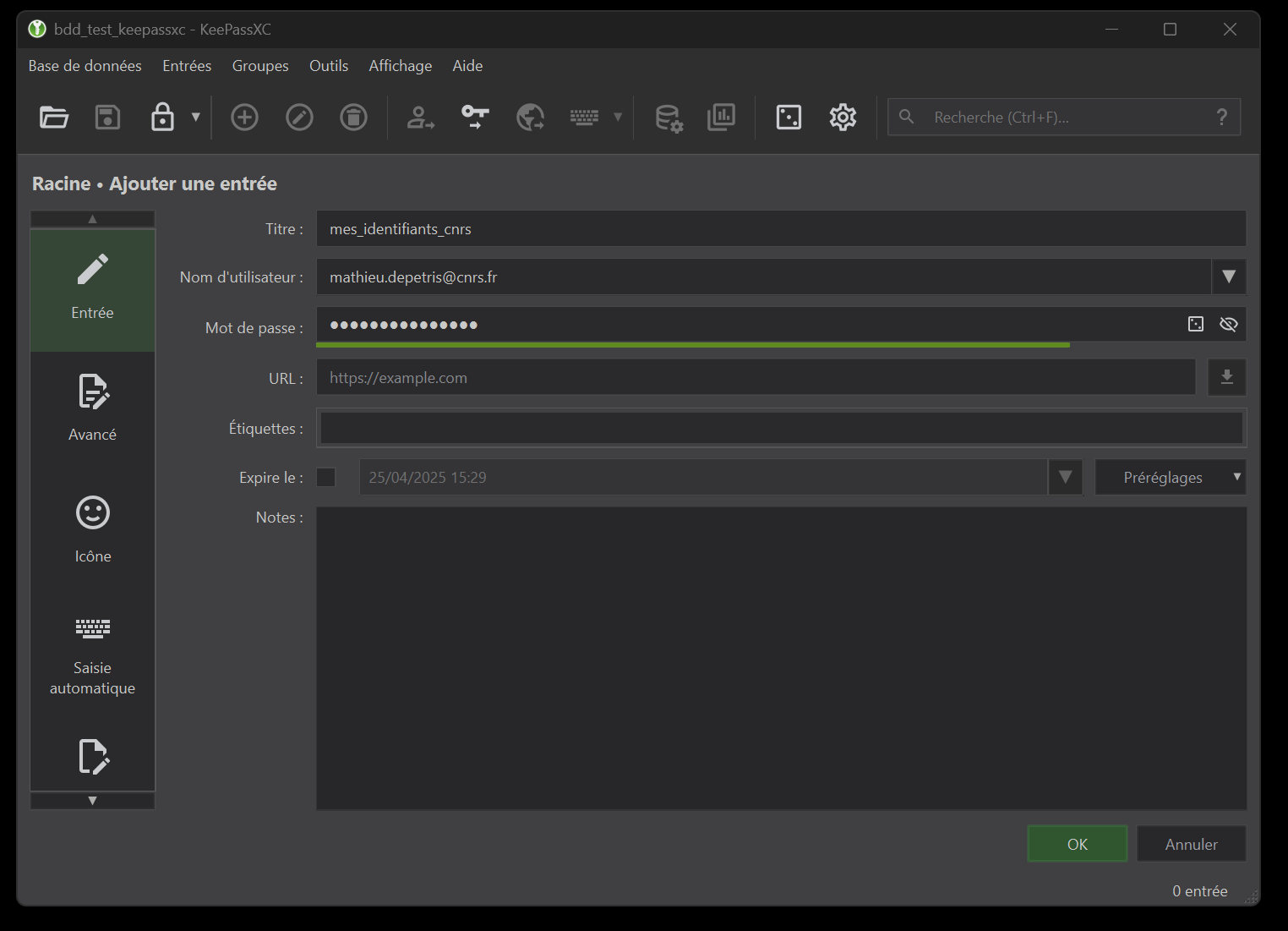
Task: Confirm entry with the OK button
Action: click(x=1077, y=844)
